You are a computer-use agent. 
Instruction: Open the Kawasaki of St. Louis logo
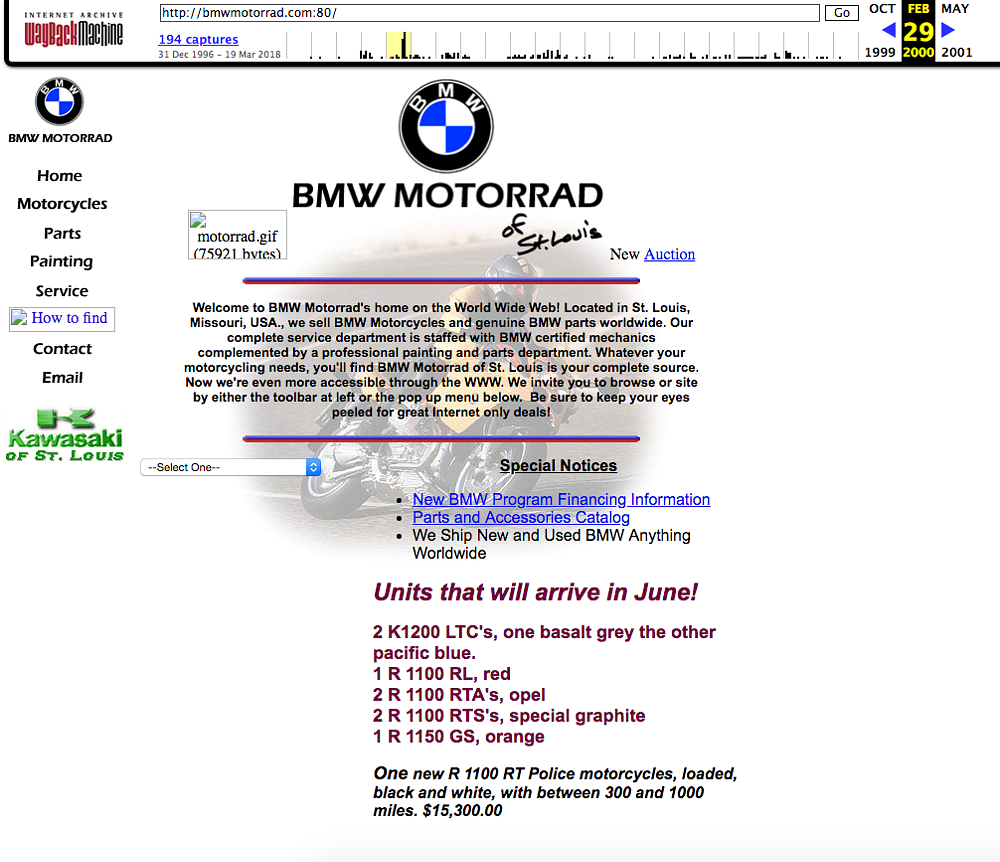pos(65,435)
